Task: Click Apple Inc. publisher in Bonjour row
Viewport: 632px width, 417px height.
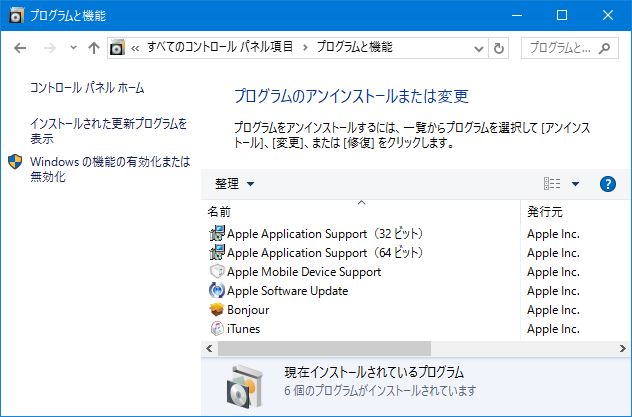Action: pyautogui.click(x=553, y=310)
